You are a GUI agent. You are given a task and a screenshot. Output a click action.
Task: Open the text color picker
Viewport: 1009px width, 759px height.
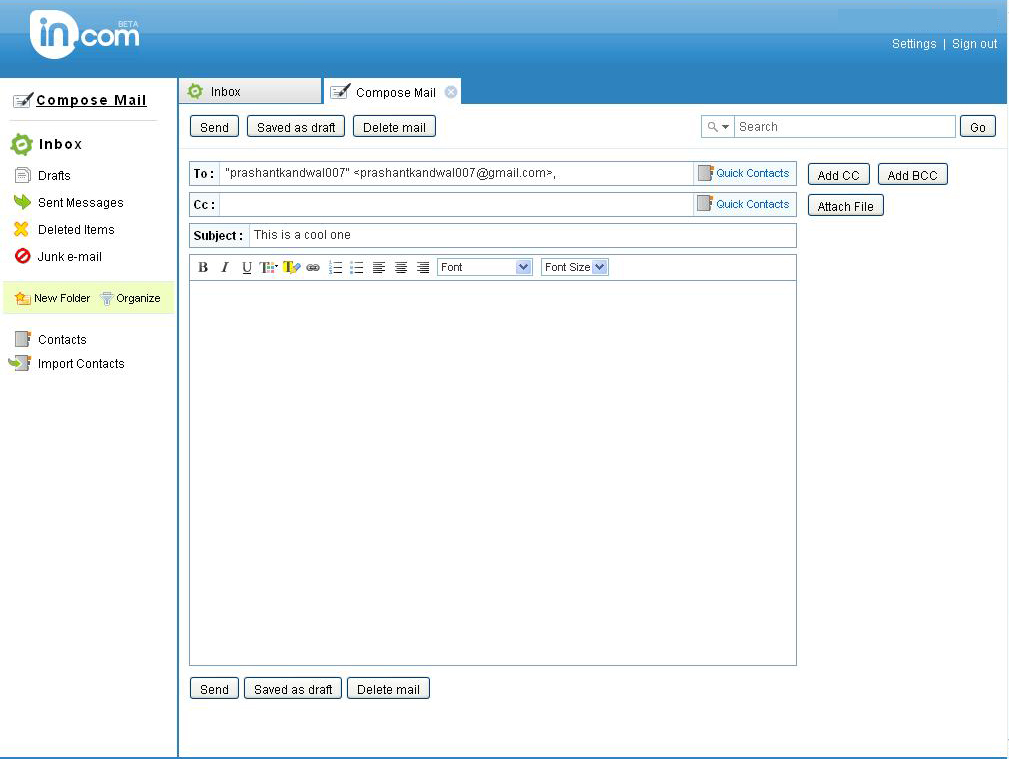[x=268, y=268]
